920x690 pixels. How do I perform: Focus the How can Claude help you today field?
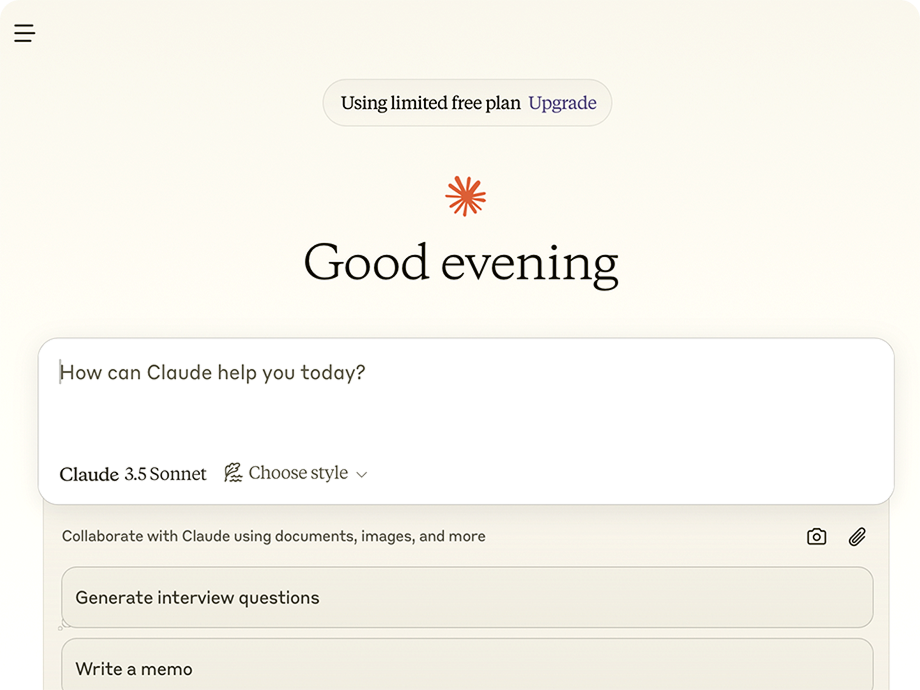click(466, 399)
